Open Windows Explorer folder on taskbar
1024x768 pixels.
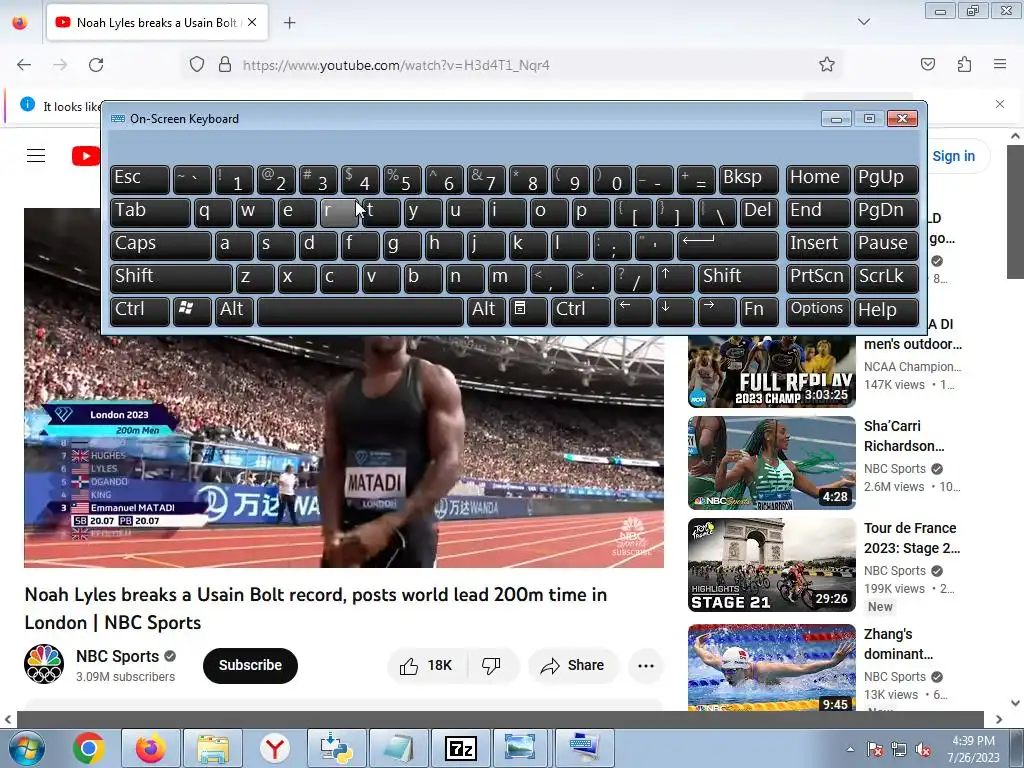tap(213, 748)
